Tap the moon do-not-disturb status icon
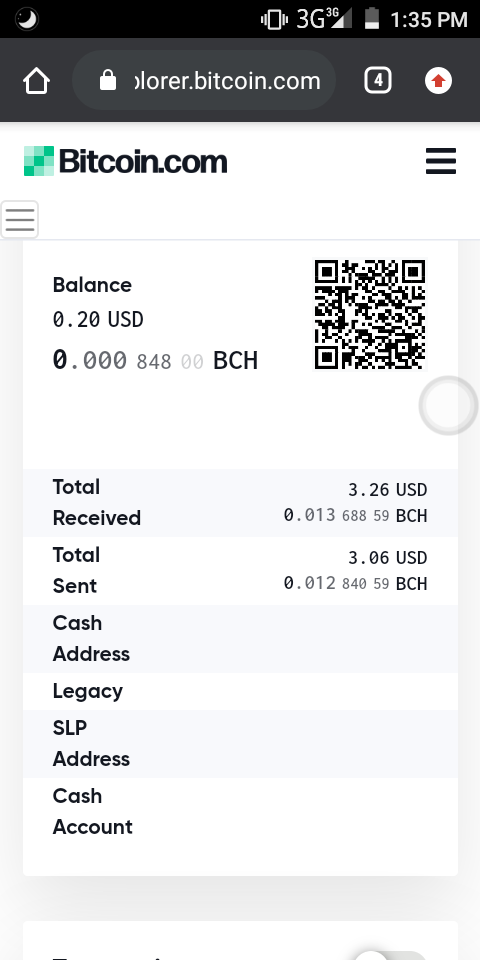480x960 pixels. coord(26,19)
